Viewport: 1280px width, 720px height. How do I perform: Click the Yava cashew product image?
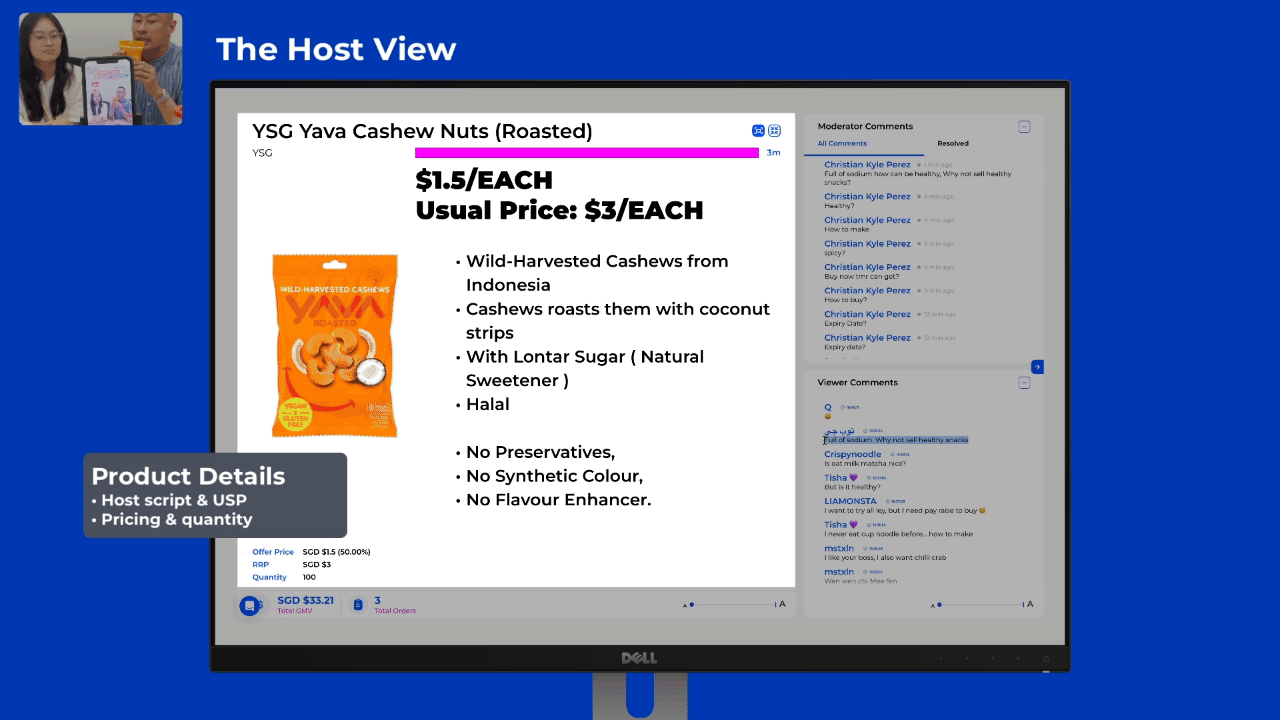[335, 345]
